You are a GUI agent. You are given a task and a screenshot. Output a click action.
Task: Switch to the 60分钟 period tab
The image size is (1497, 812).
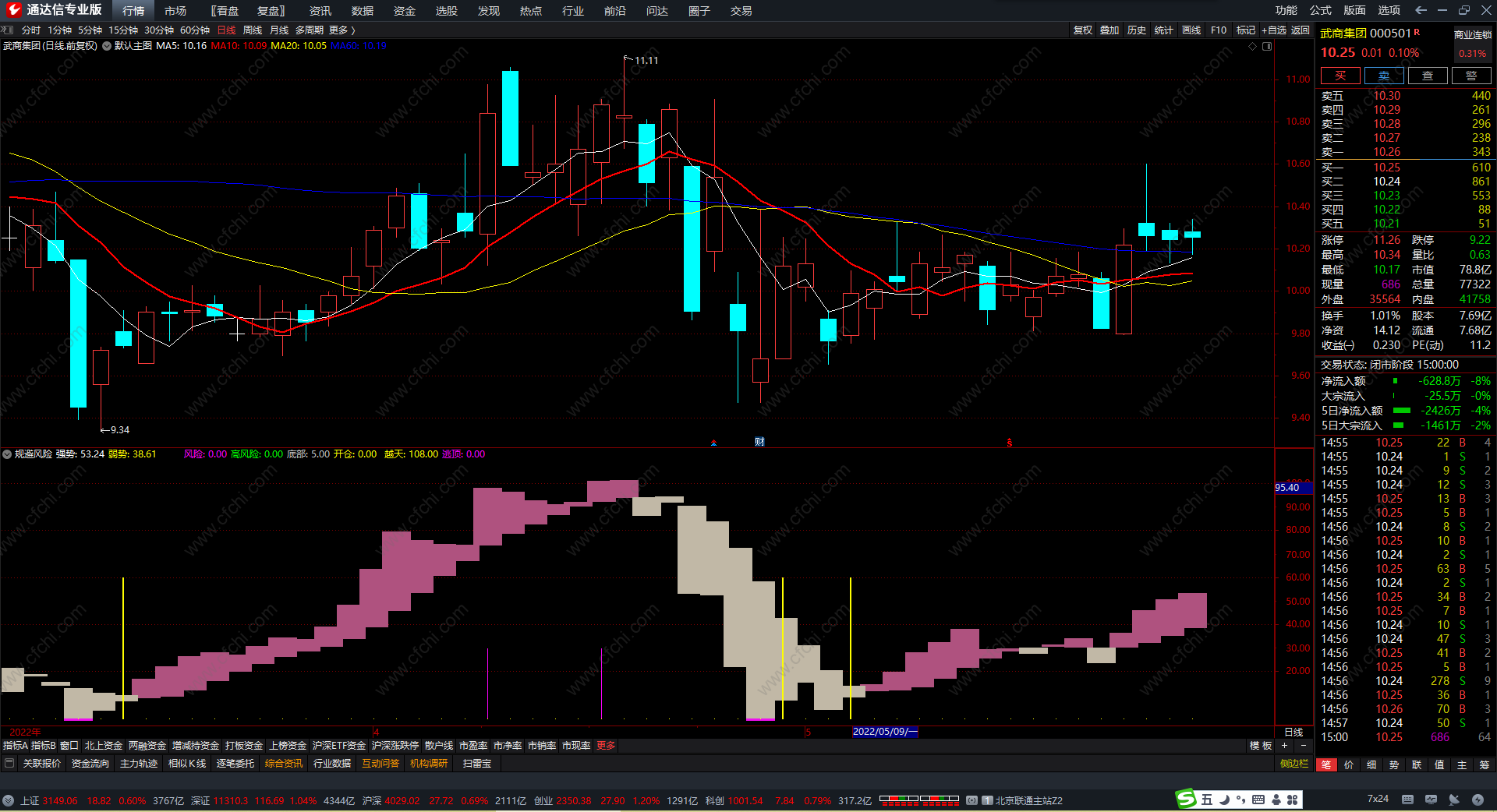(195, 30)
